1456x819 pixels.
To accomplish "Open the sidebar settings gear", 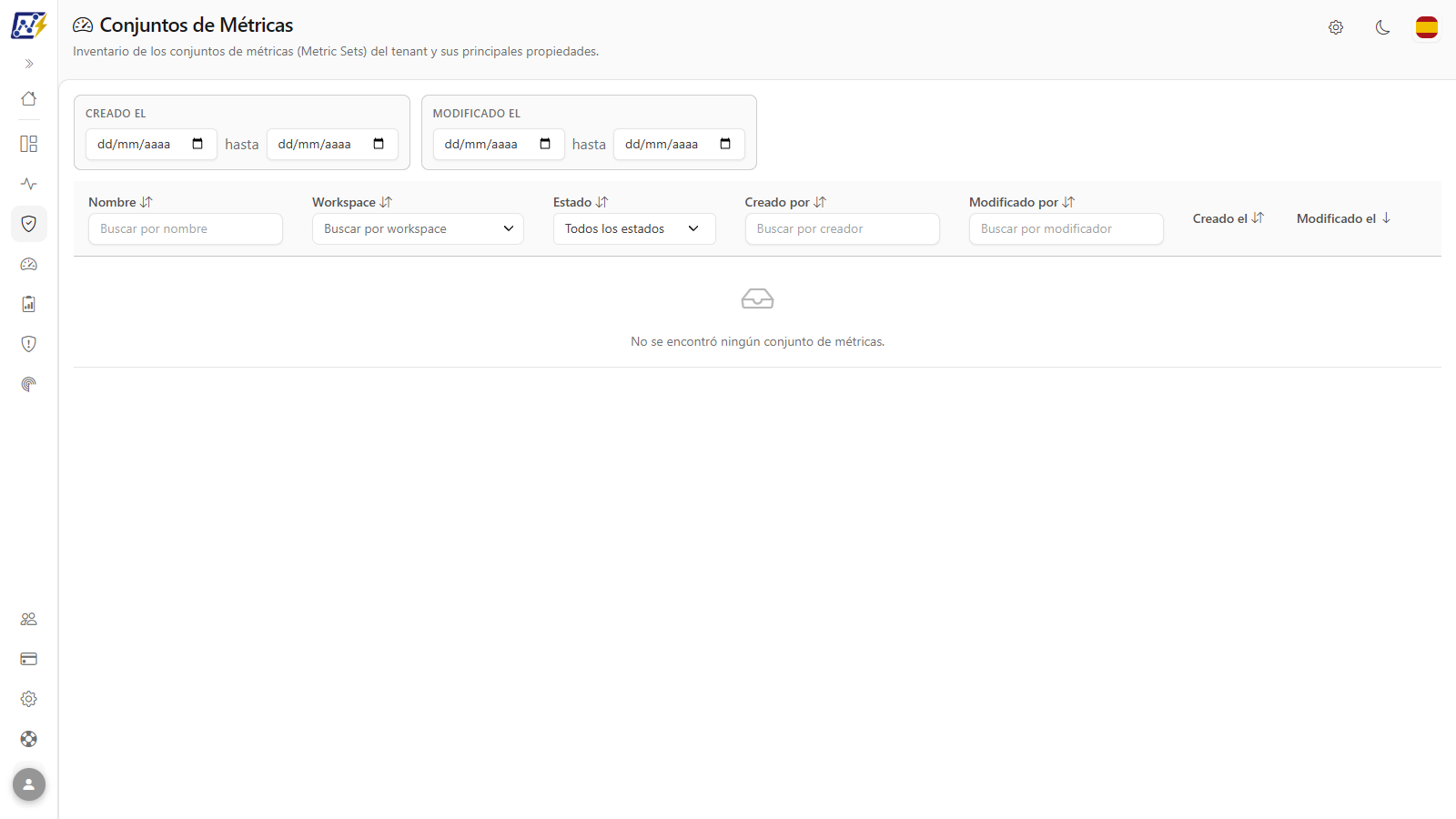I will [29, 699].
